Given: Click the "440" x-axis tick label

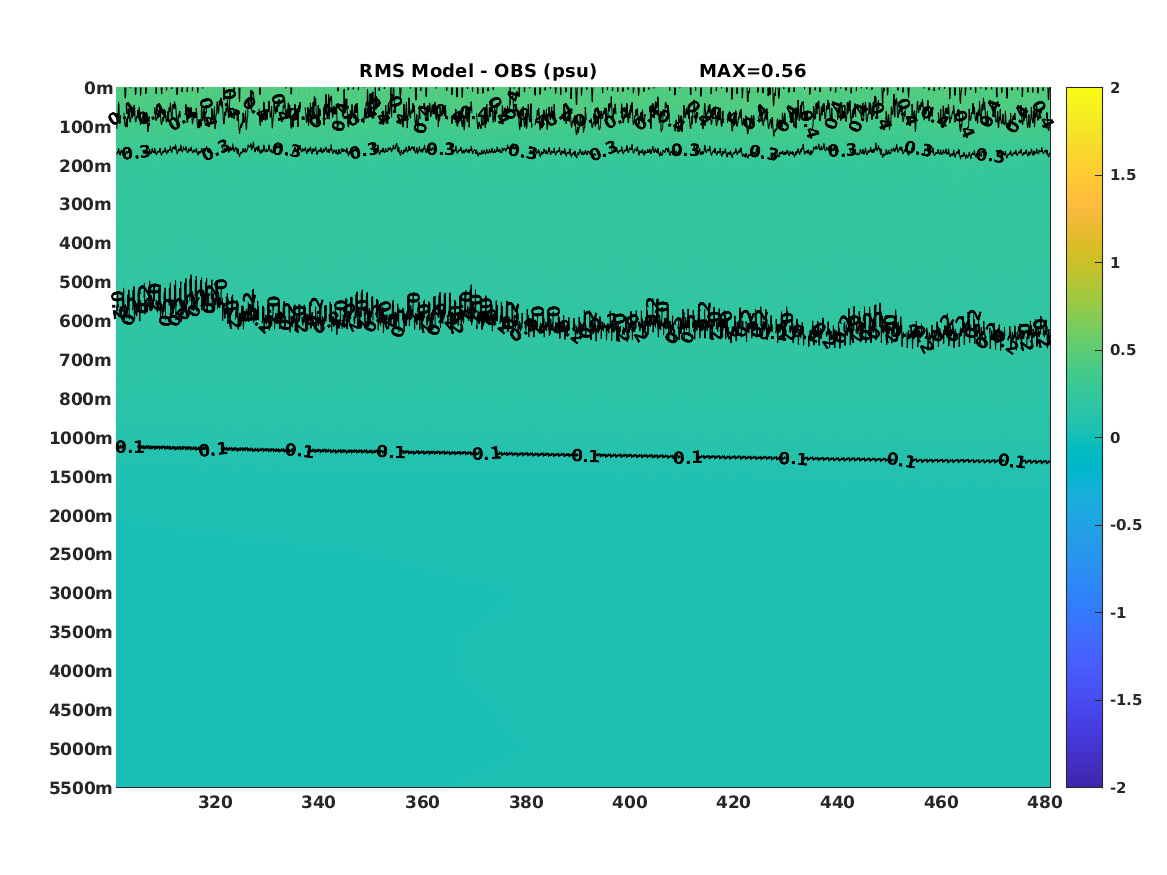Looking at the screenshot, I should point(837,802).
